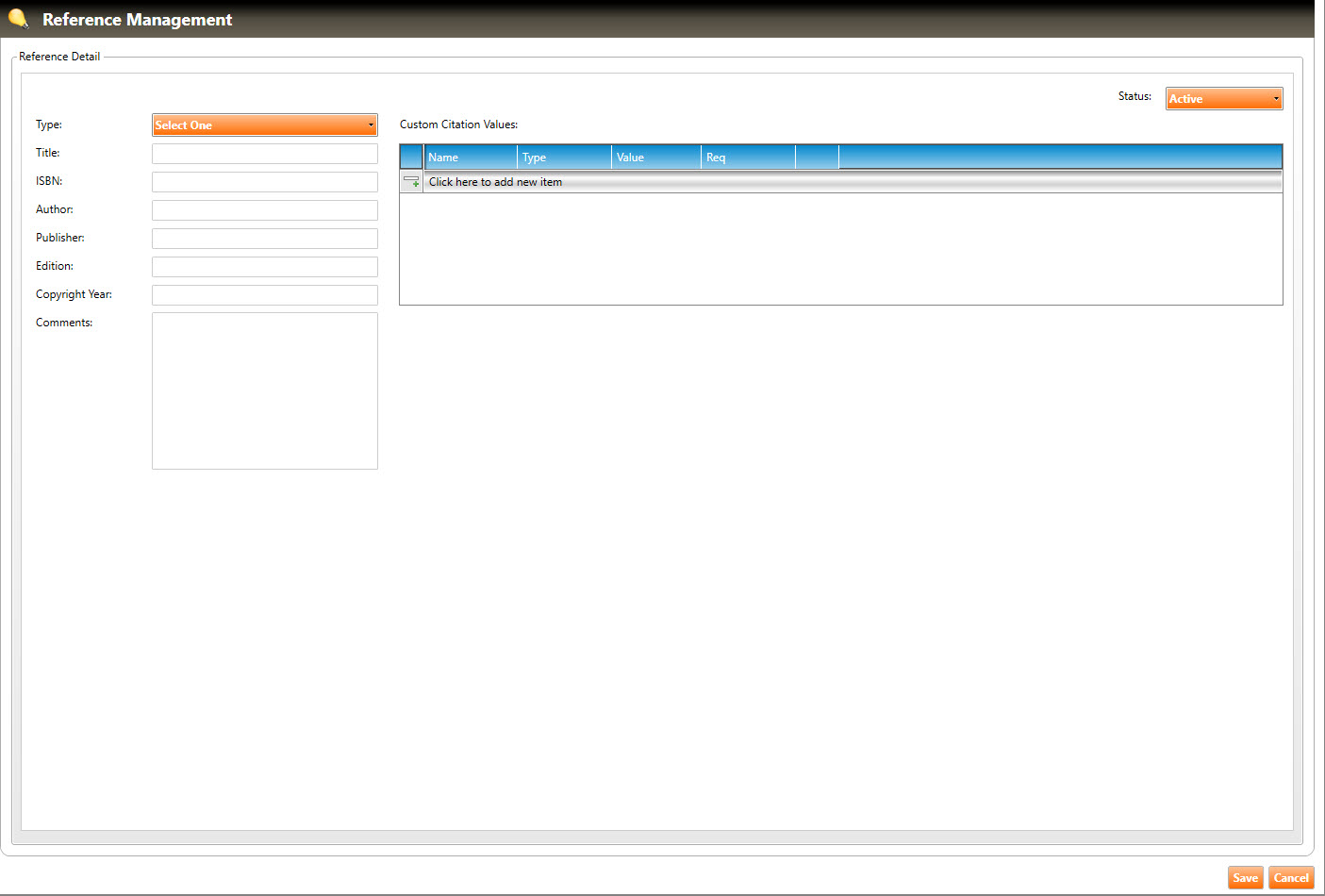Select the Author text field
1325x896 pixels.
pos(264,209)
